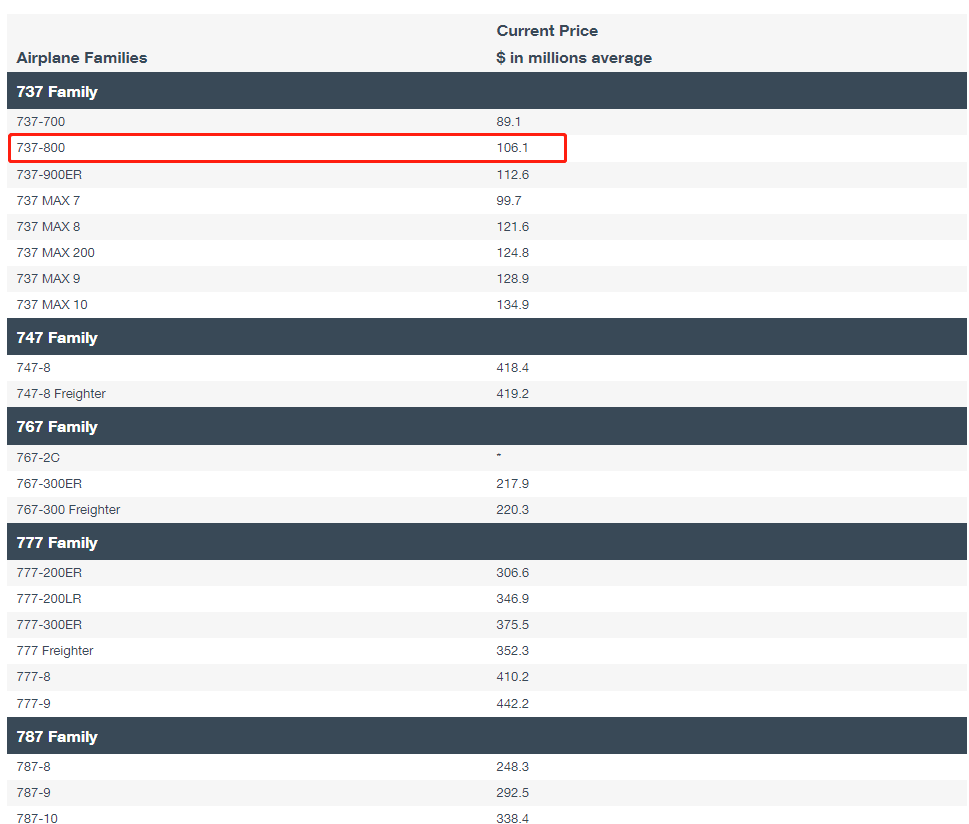Click the 777-200LR model name

coord(49,599)
